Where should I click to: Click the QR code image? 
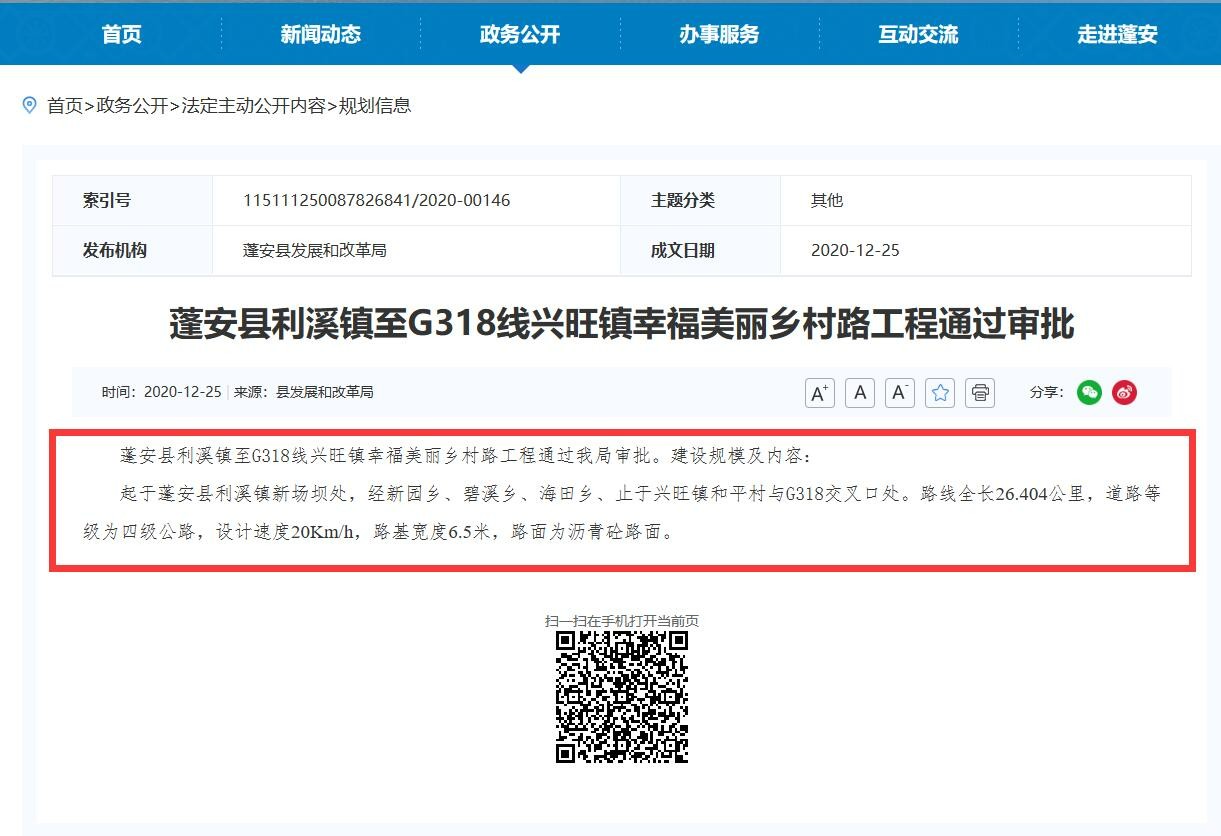click(x=621, y=697)
